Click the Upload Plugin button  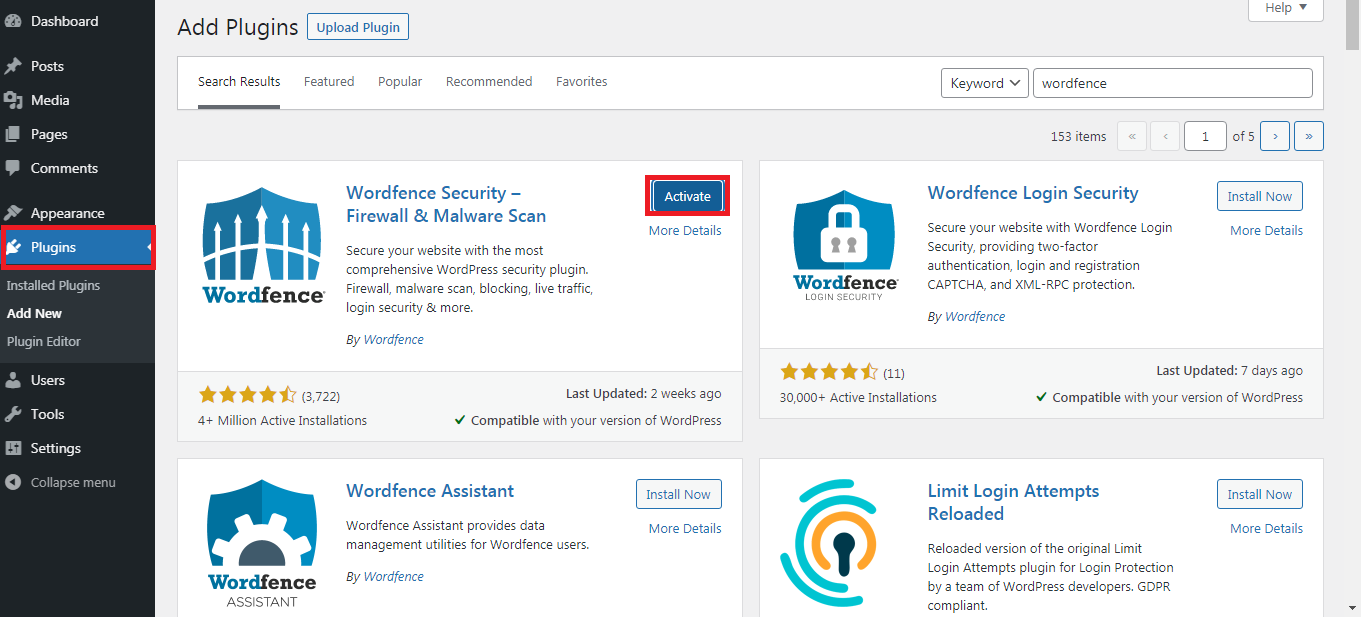(358, 27)
